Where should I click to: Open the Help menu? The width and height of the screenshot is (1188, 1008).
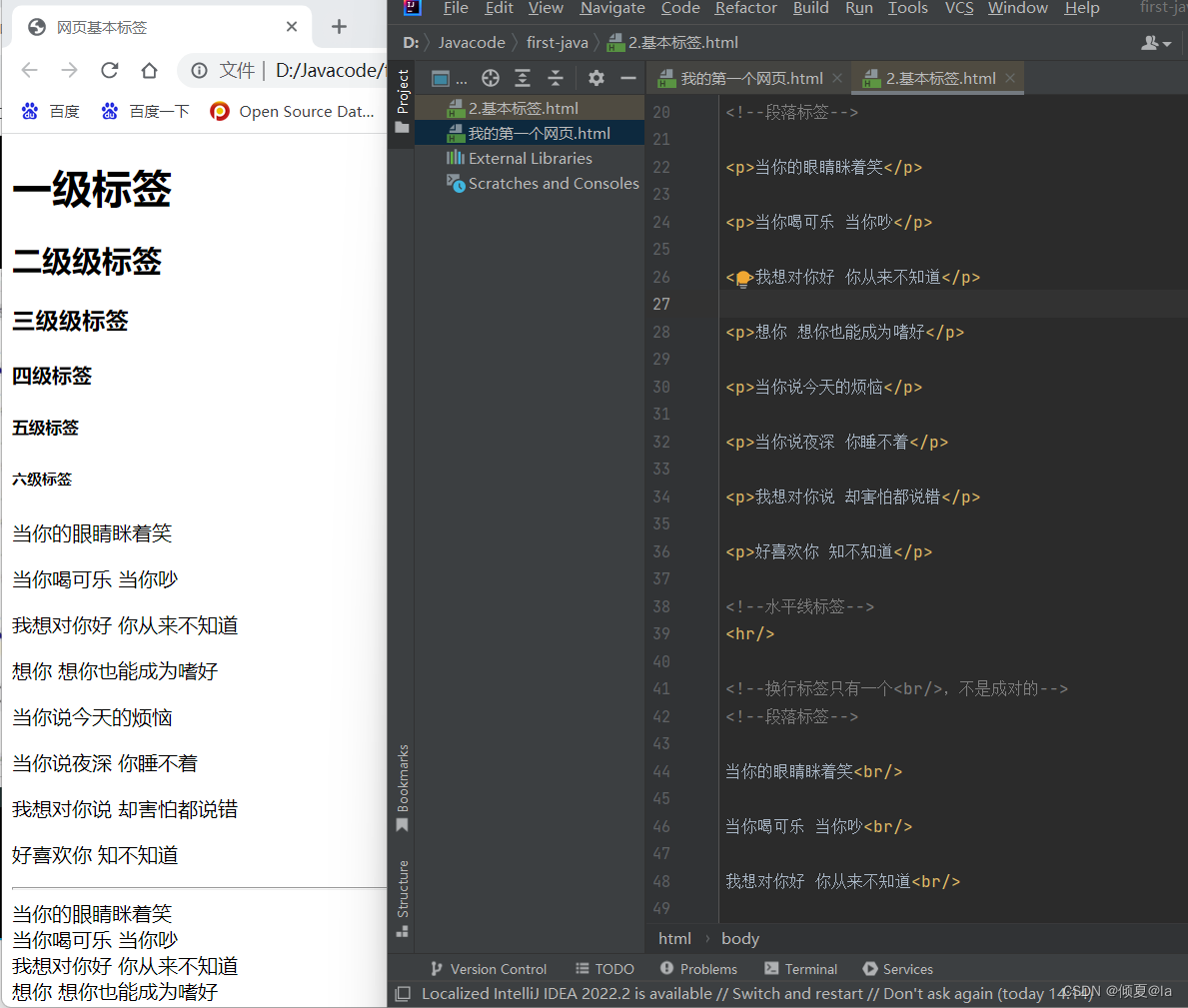(x=1082, y=8)
